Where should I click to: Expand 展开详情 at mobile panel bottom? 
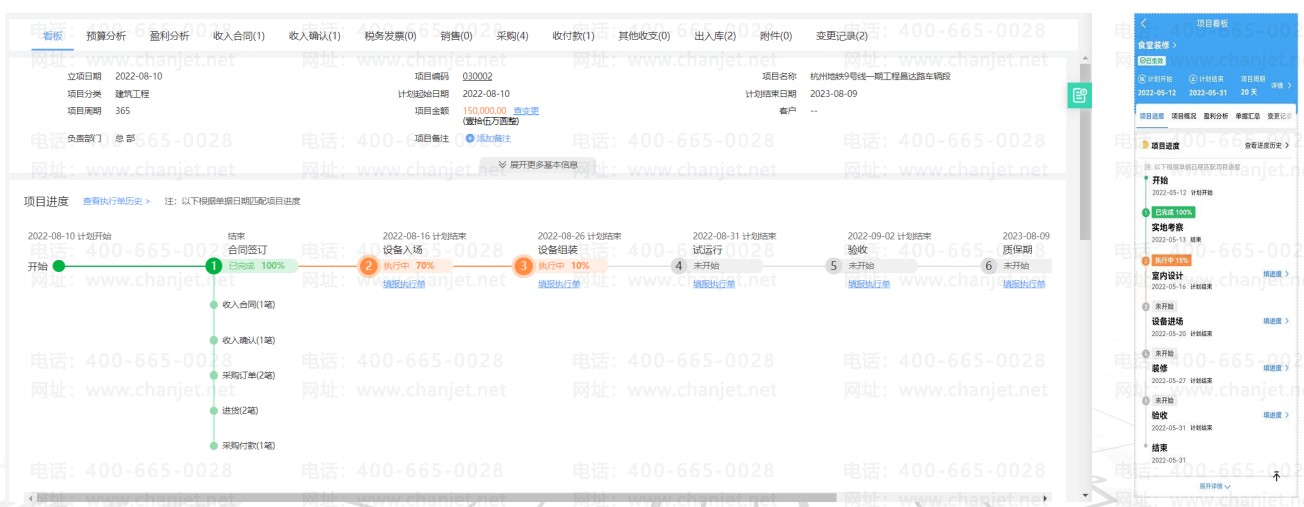(1215, 486)
